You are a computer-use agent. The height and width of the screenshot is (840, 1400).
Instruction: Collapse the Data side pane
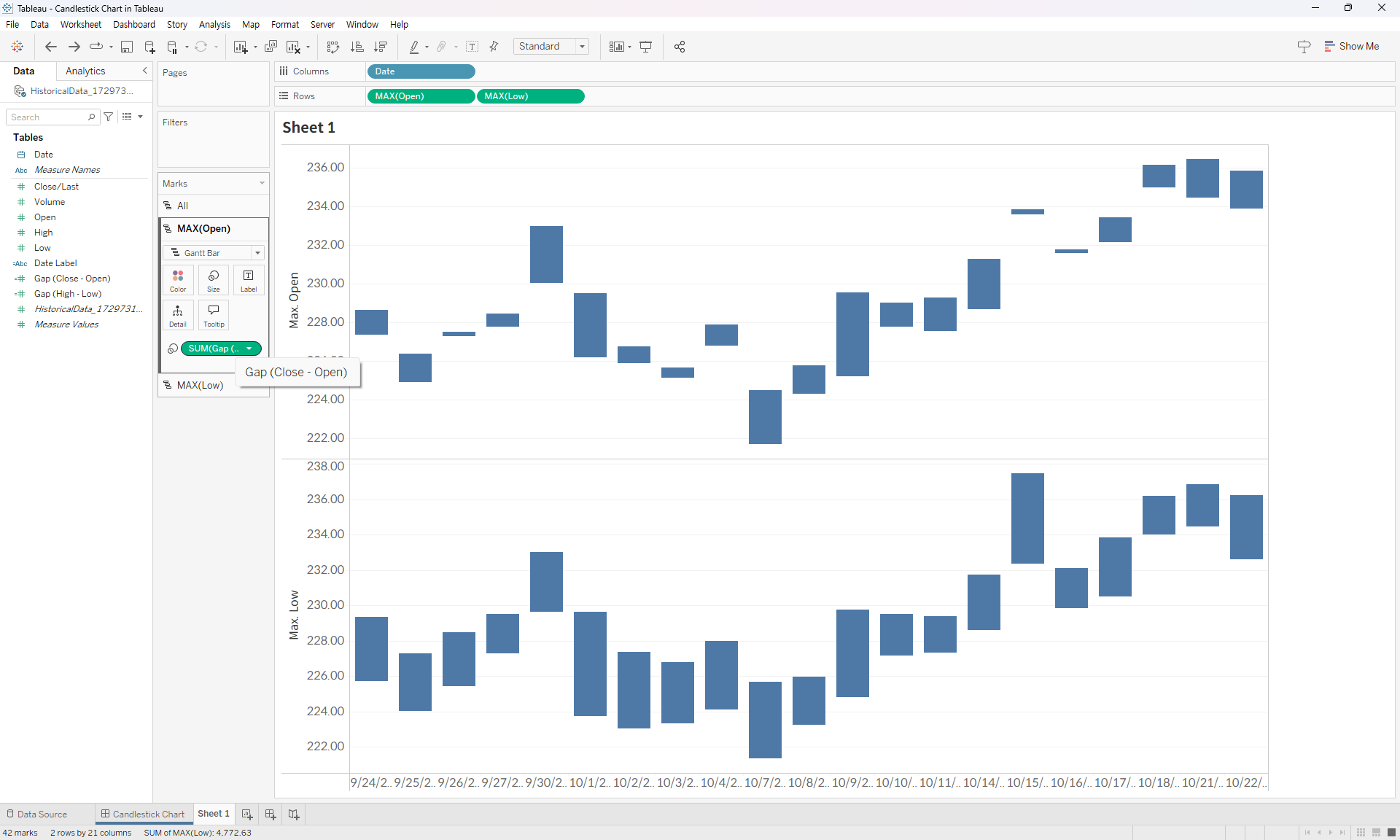144,71
